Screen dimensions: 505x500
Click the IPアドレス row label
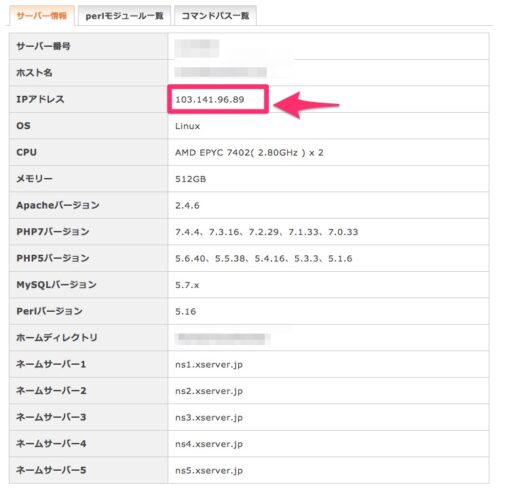(x=40, y=99)
